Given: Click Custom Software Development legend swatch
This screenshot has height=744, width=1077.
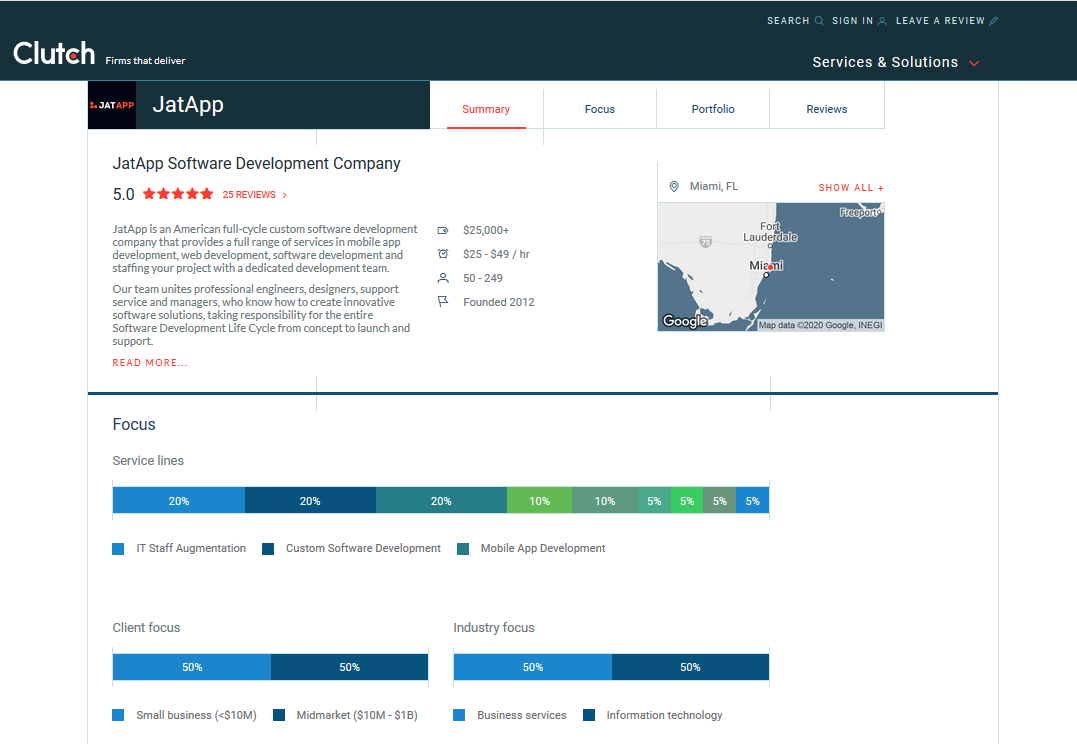Looking at the screenshot, I should click(x=268, y=549).
